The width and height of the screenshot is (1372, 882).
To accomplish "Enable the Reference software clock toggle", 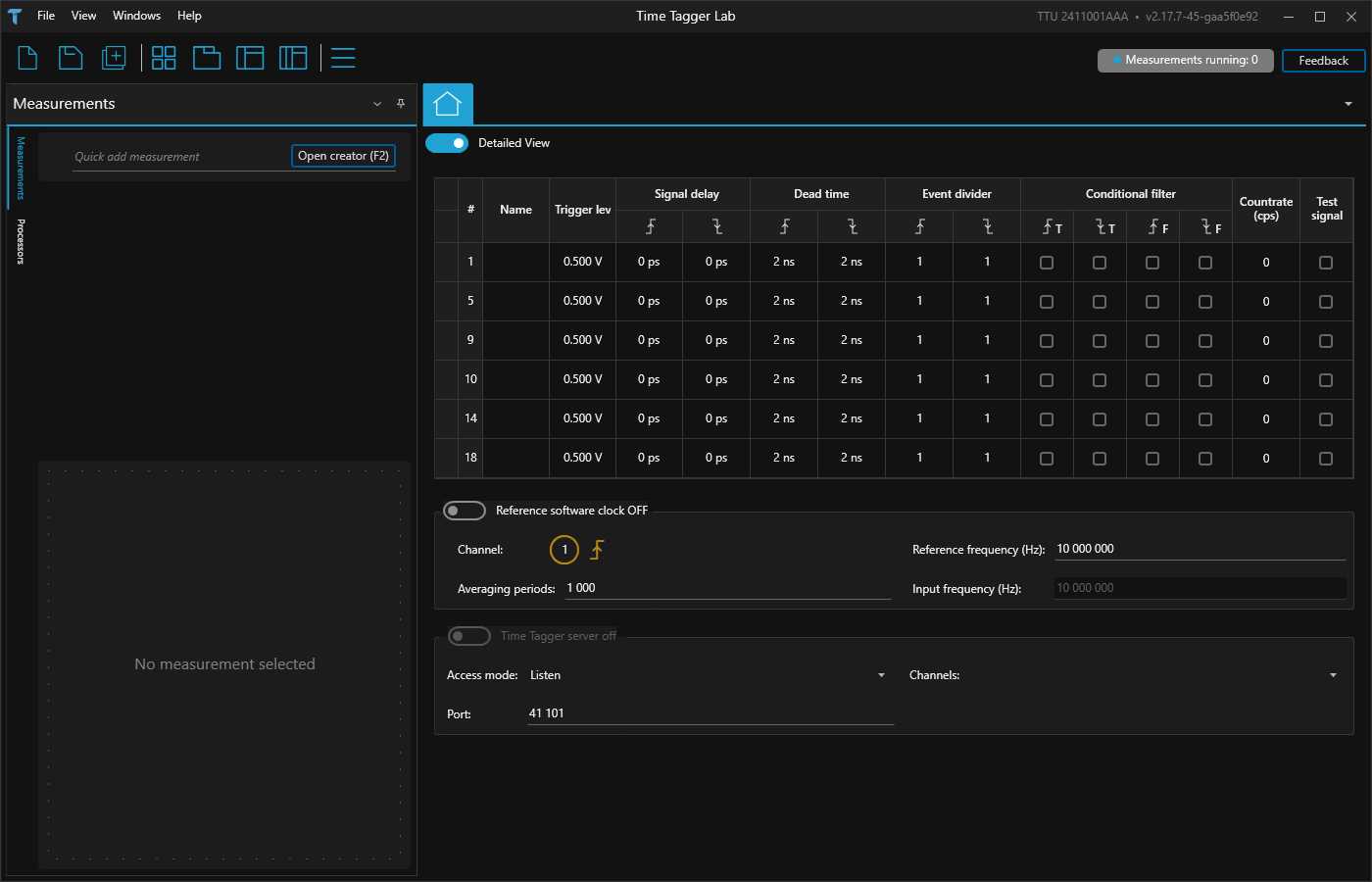I will click(x=465, y=511).
